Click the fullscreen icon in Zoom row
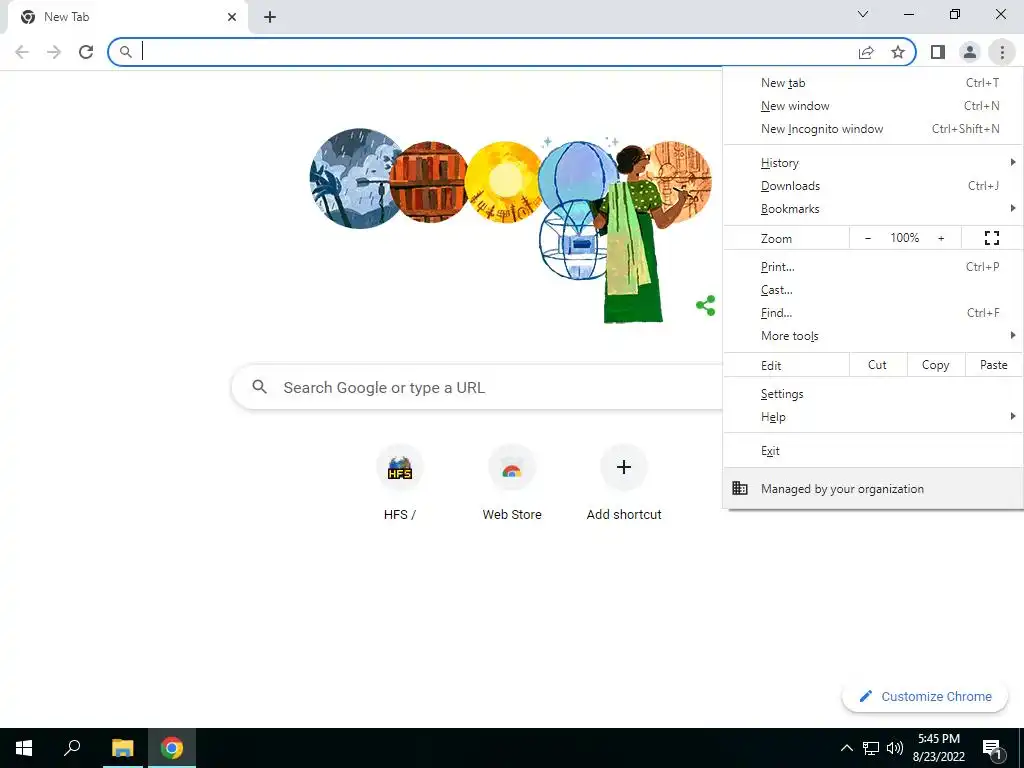This screenshot has height=768, width=1024. [991, 238]
